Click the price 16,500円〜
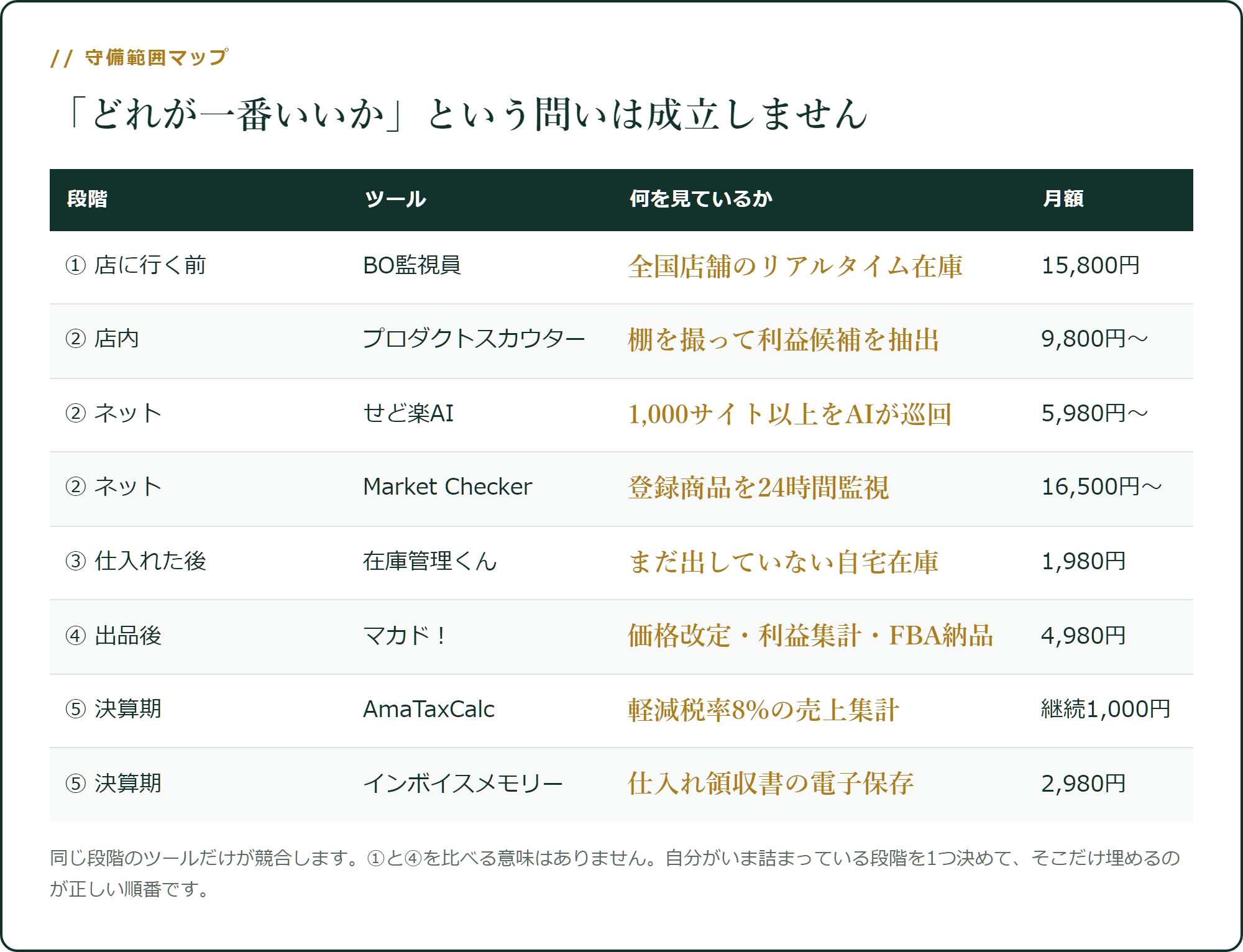 1102,487
